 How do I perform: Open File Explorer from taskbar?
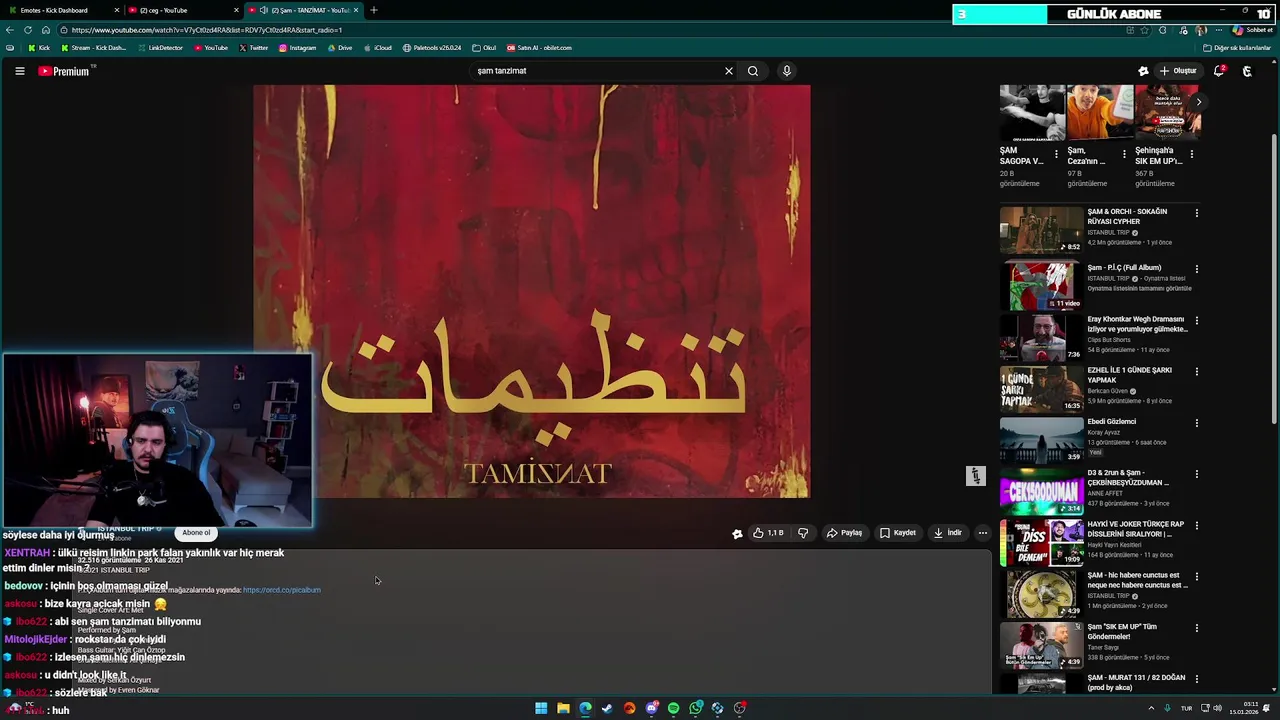[563, 708]
